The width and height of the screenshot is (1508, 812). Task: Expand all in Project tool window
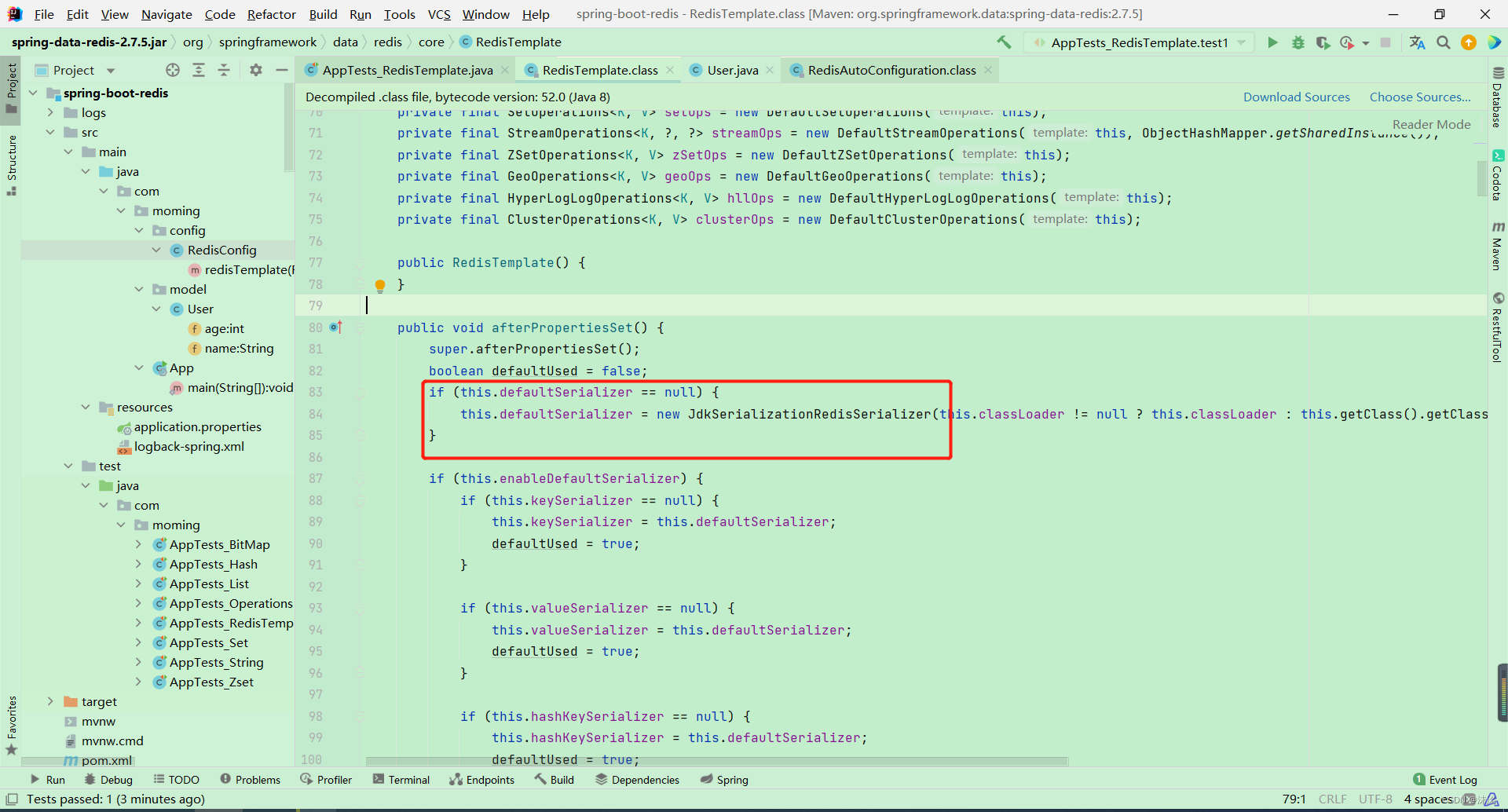click(x=199, y=70)
